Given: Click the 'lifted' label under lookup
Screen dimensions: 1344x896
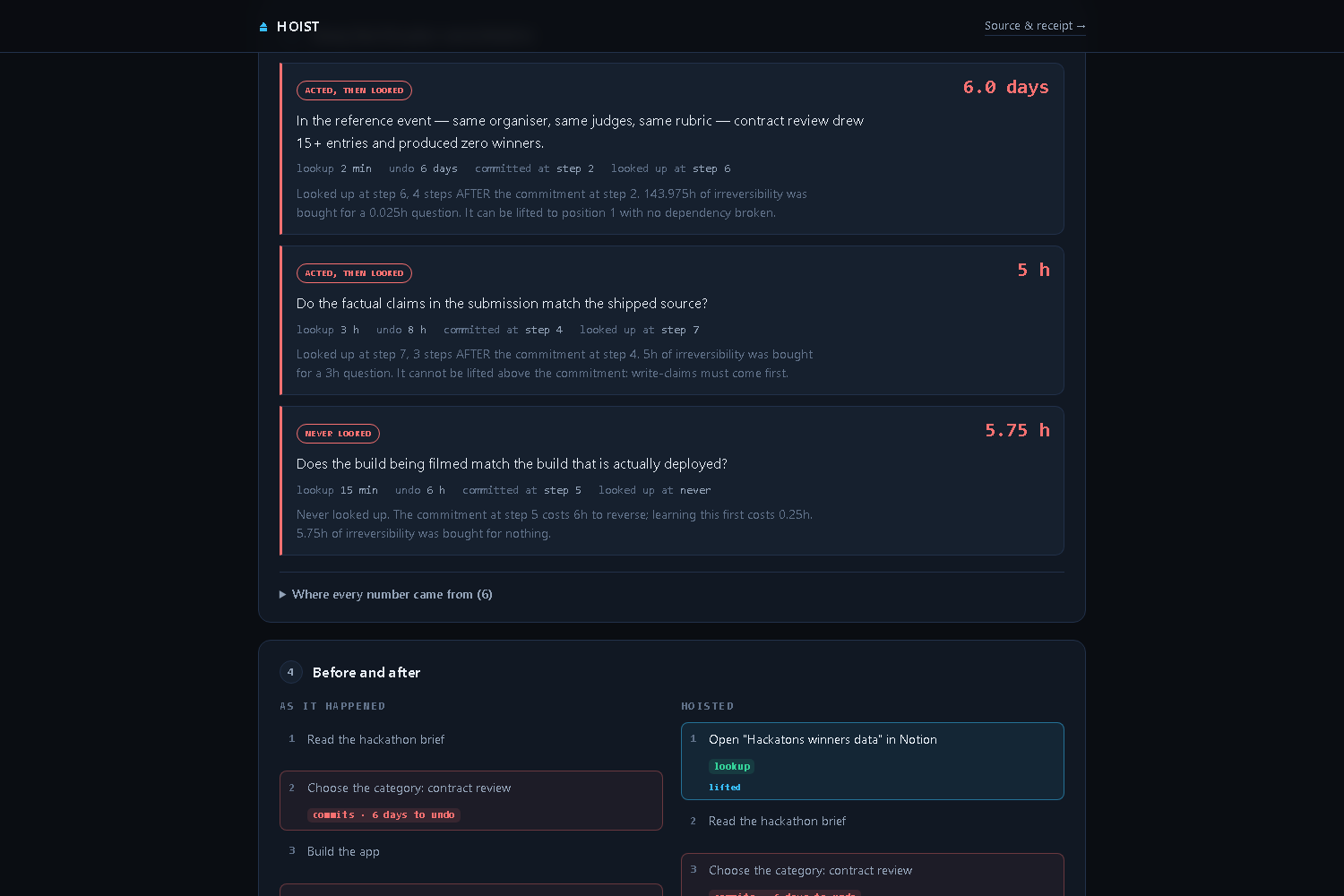Looking at the screenshot, I should (724, 788).
